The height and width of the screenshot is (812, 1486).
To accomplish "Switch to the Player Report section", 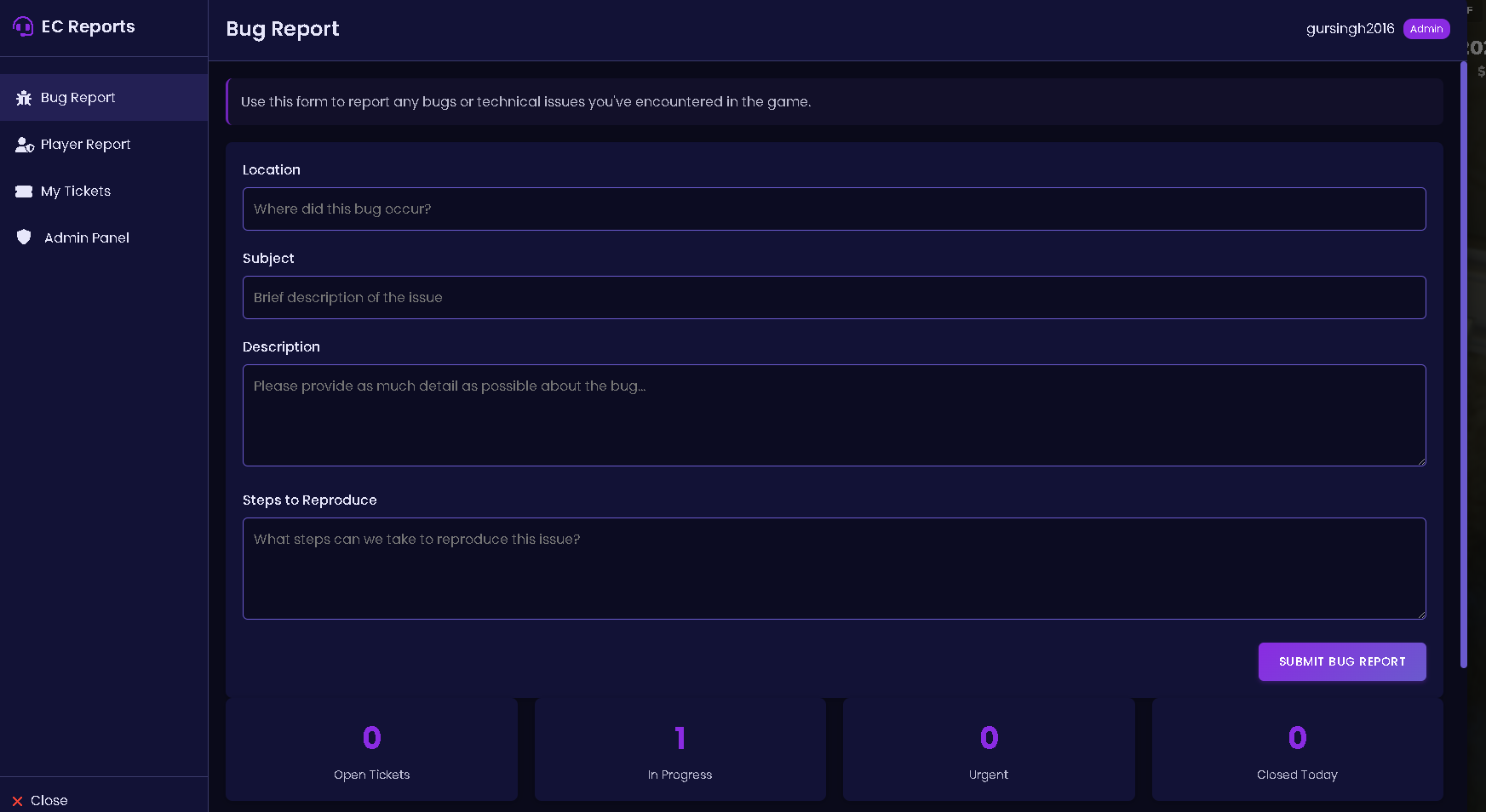I will 85,144.
